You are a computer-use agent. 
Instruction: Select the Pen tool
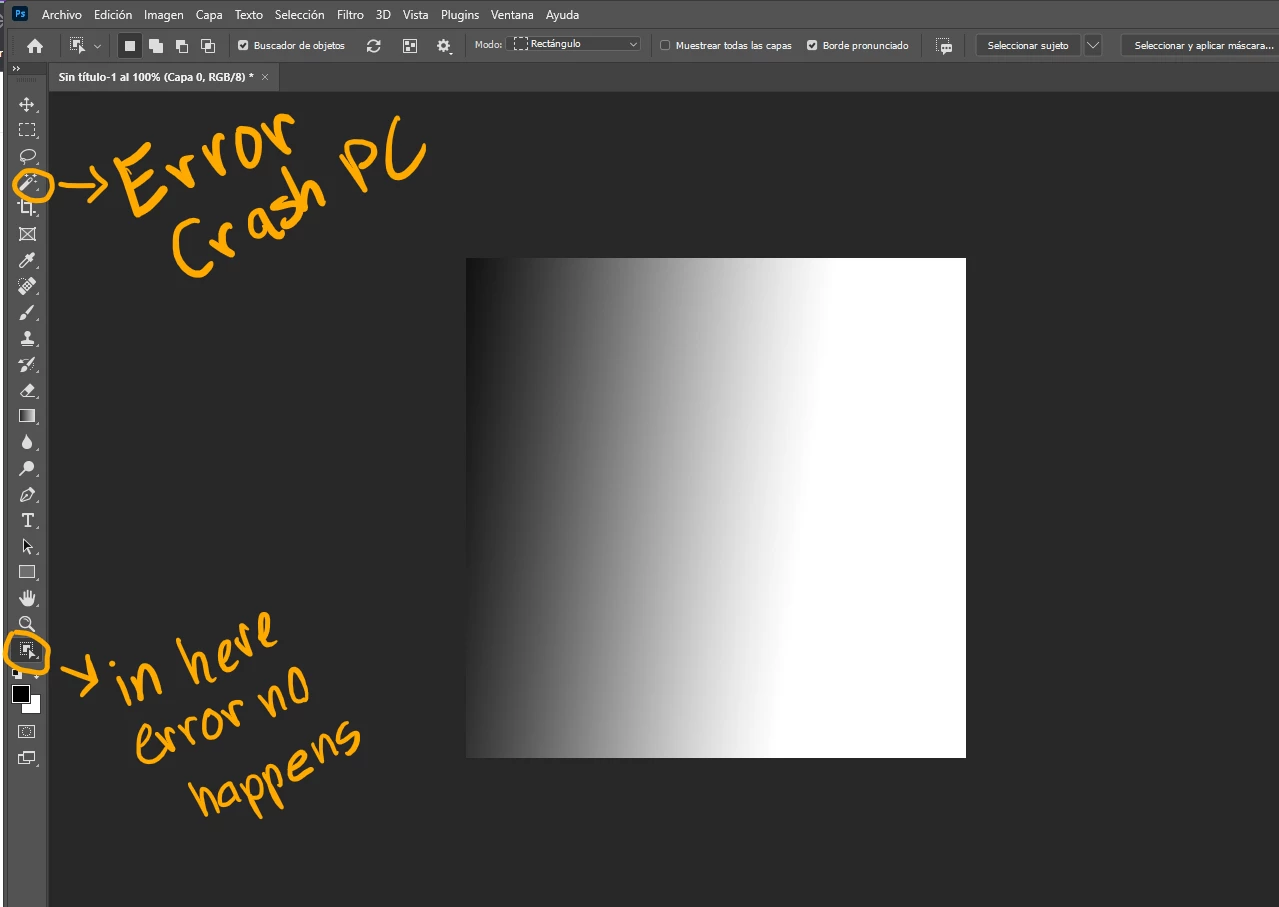(27, 494)
